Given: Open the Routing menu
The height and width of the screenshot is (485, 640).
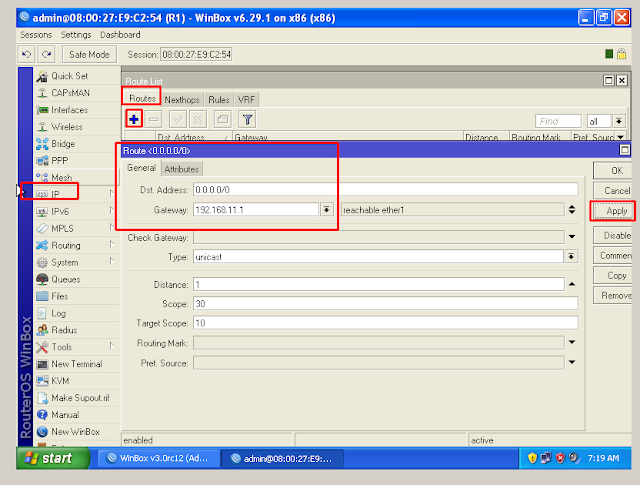Looking at the screenshot, I should pos(65,245).
